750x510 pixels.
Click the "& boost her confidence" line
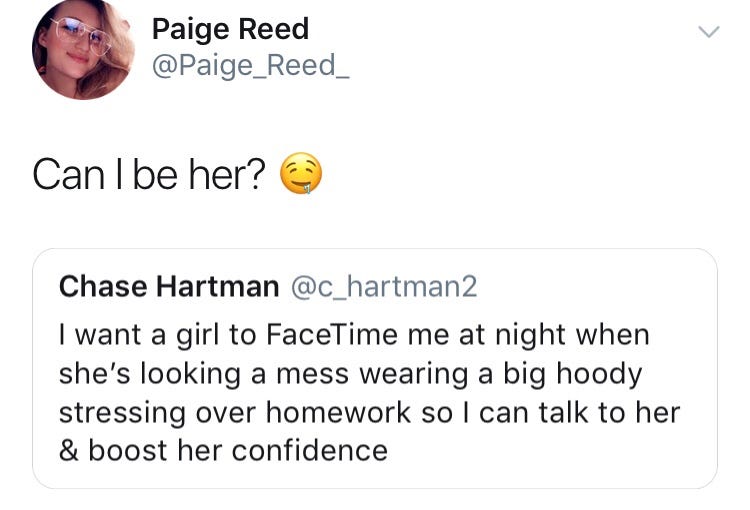coord(223,451)
